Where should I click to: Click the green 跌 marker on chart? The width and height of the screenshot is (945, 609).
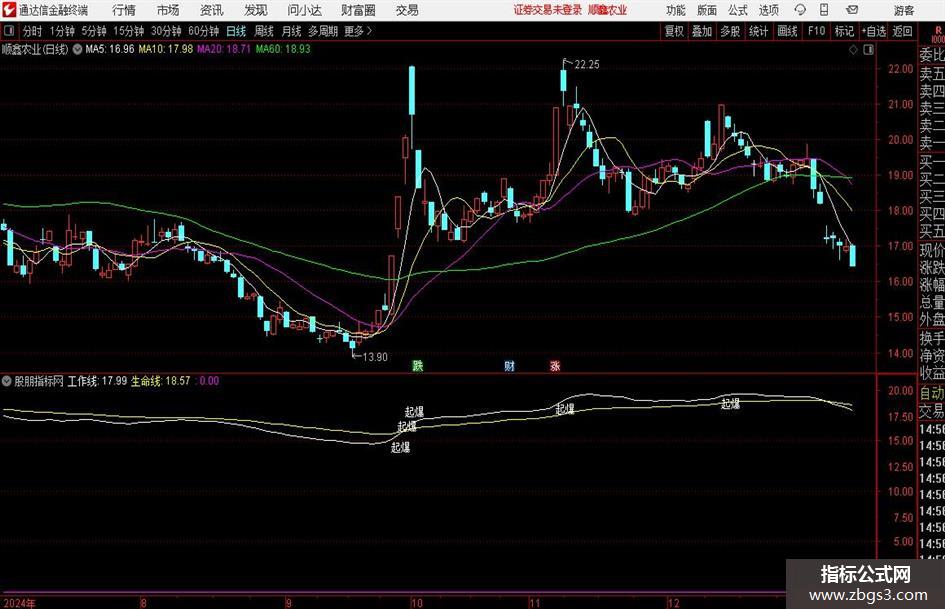pos(418,365)
